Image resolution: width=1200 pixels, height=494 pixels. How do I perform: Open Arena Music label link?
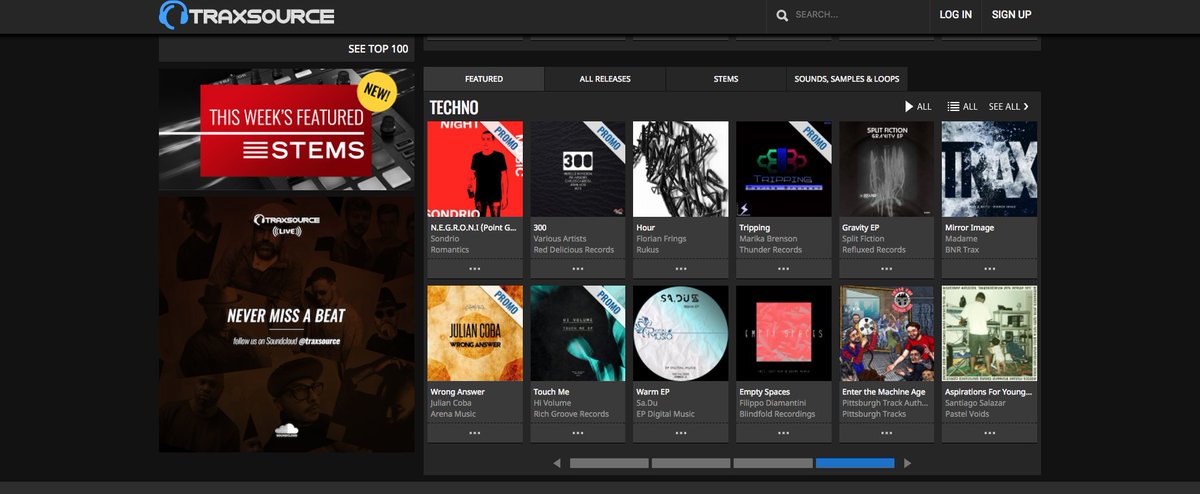[x=453, y=414]
